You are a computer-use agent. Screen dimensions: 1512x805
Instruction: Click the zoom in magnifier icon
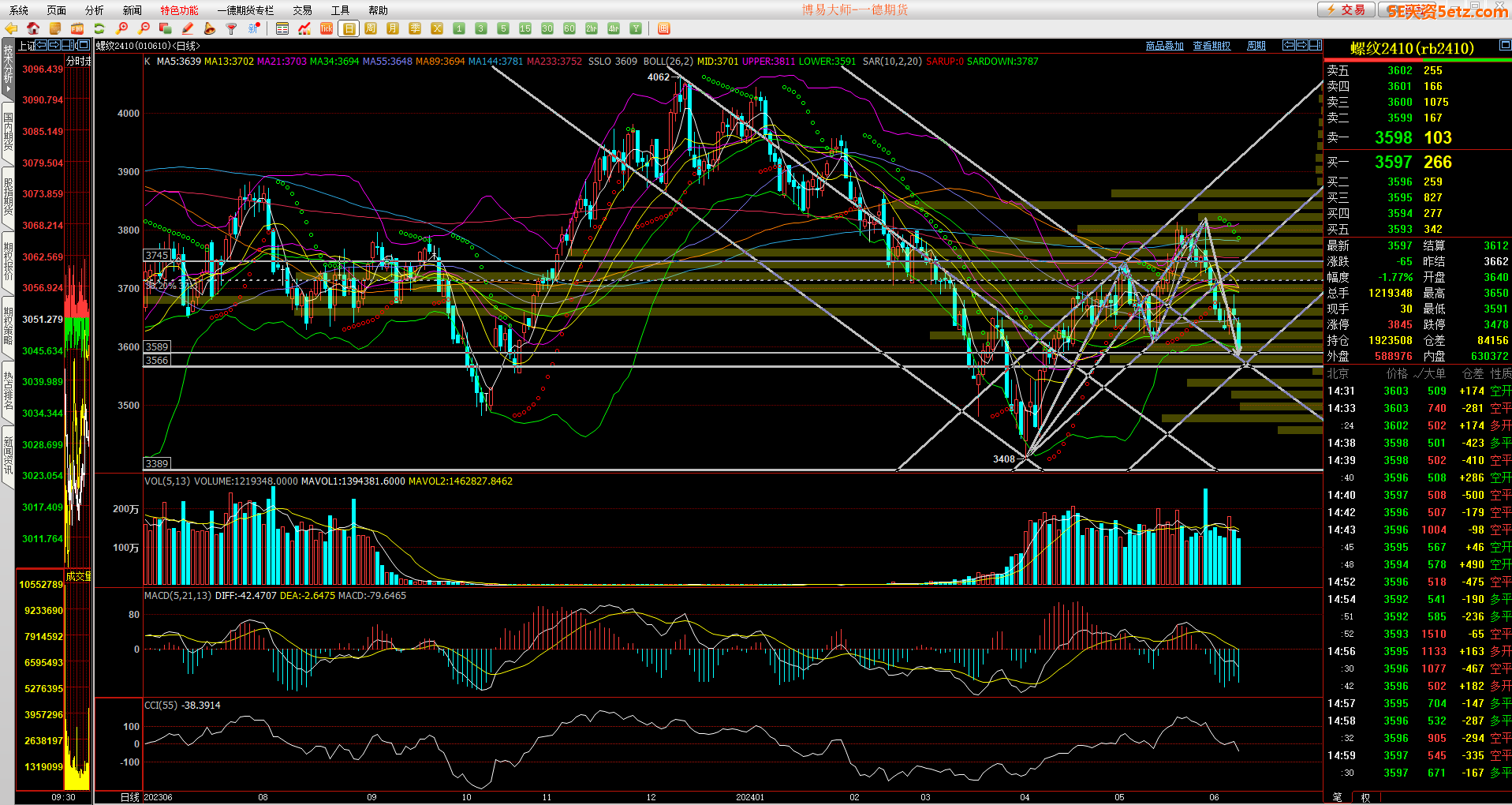122,28
